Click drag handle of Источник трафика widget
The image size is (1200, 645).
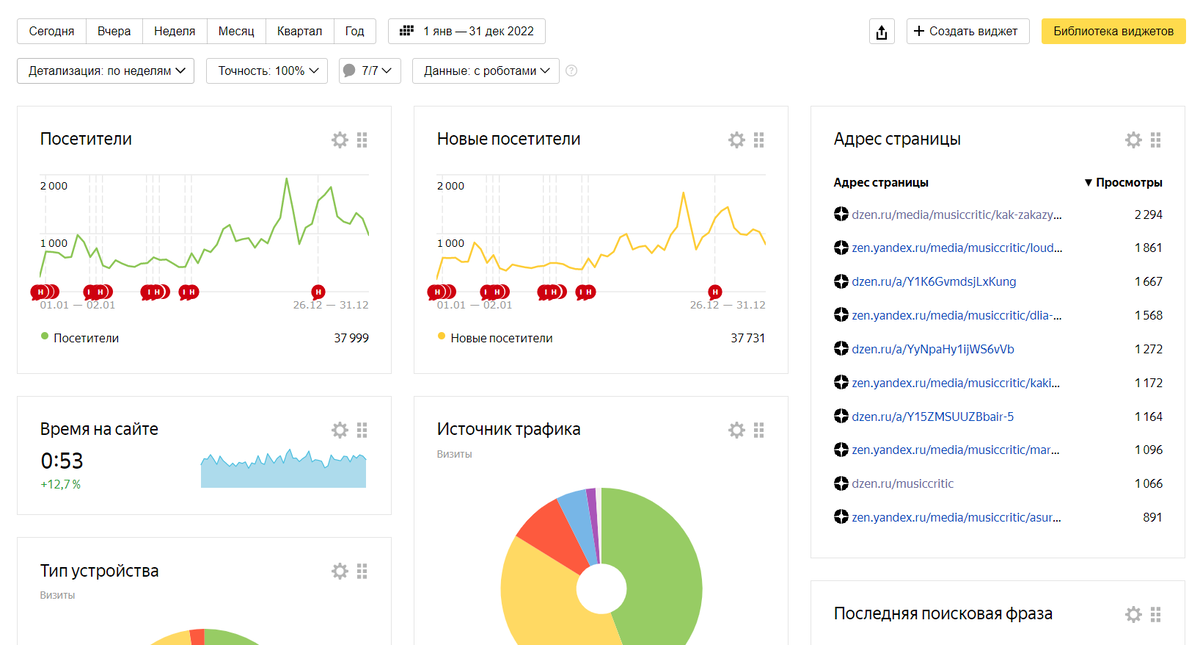tap(759, 430)
